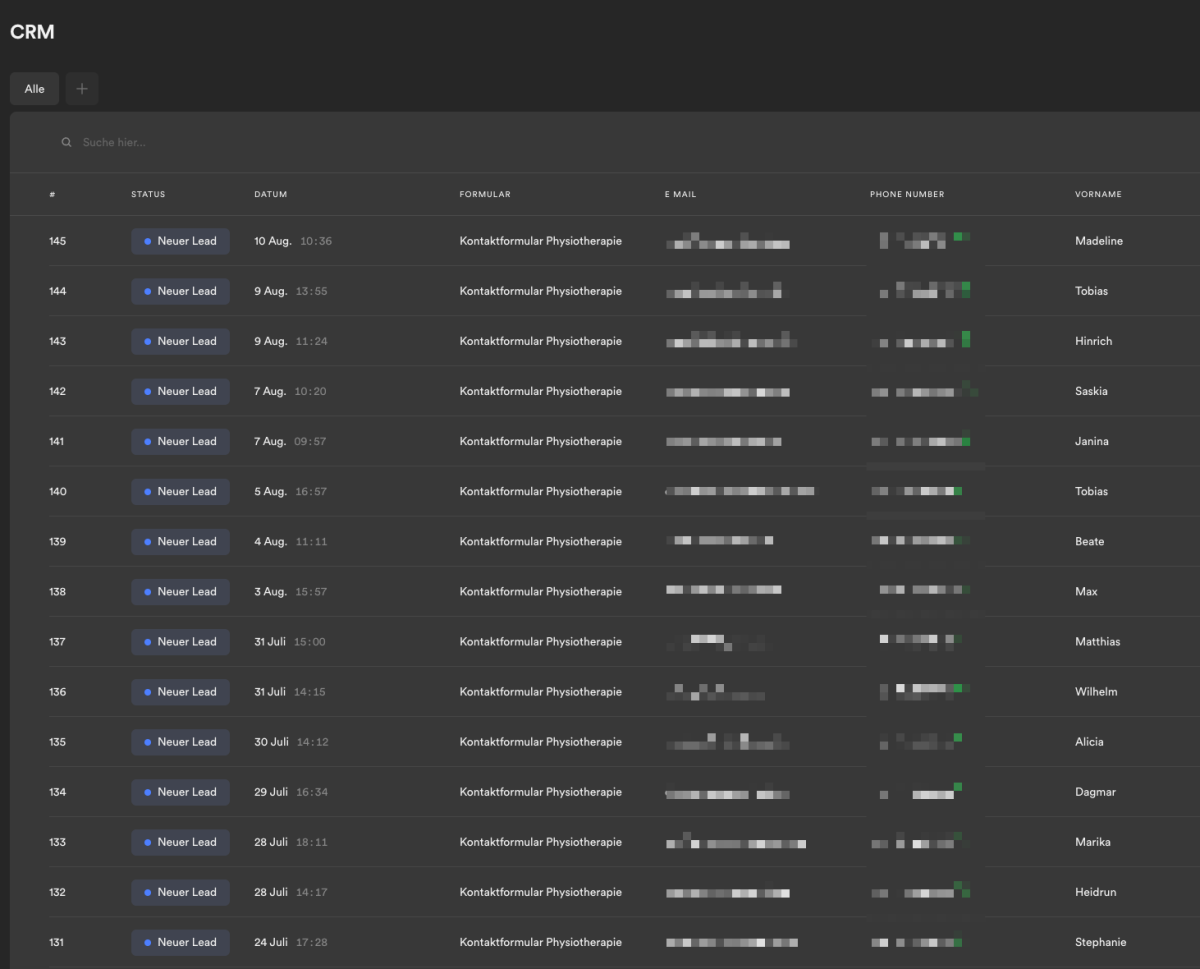Sort by STATUS column header
Viewport: 1200px width, 969px height.
pyautogui.click(x=148, y=194)
